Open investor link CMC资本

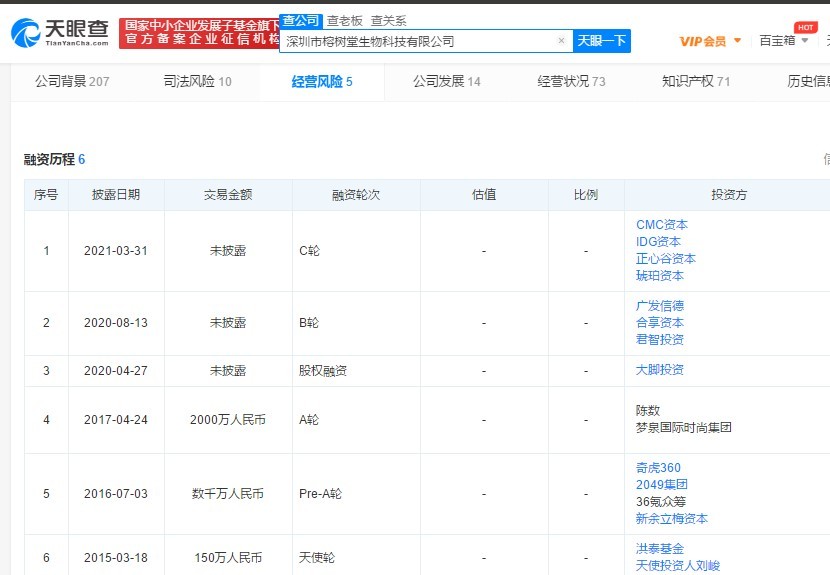tap(662, 224)
